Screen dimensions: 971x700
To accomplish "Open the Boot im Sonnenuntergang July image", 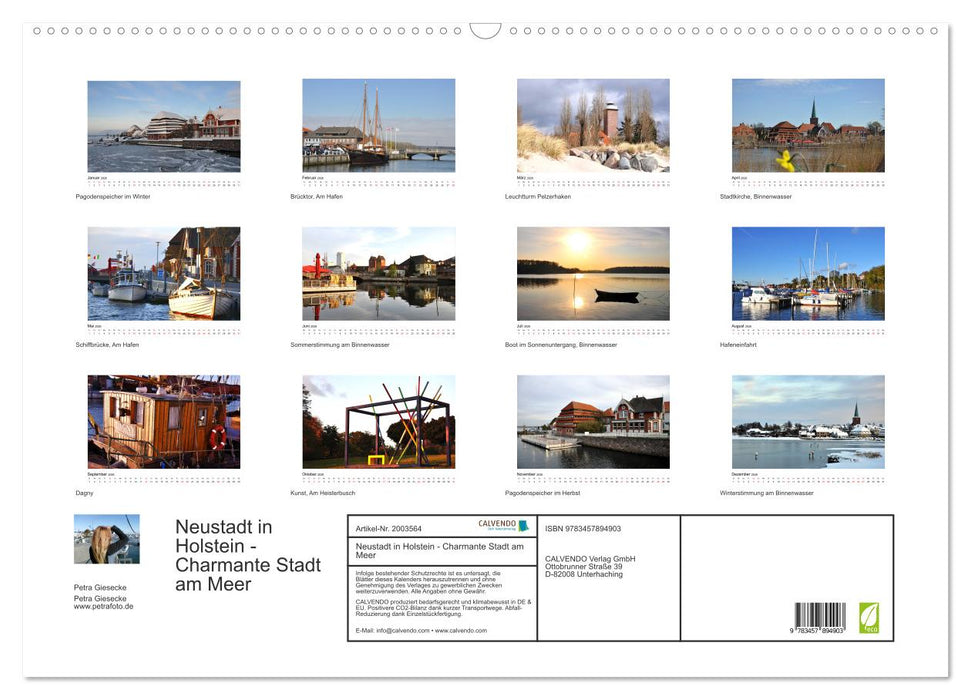I will (x=592, y=272).
